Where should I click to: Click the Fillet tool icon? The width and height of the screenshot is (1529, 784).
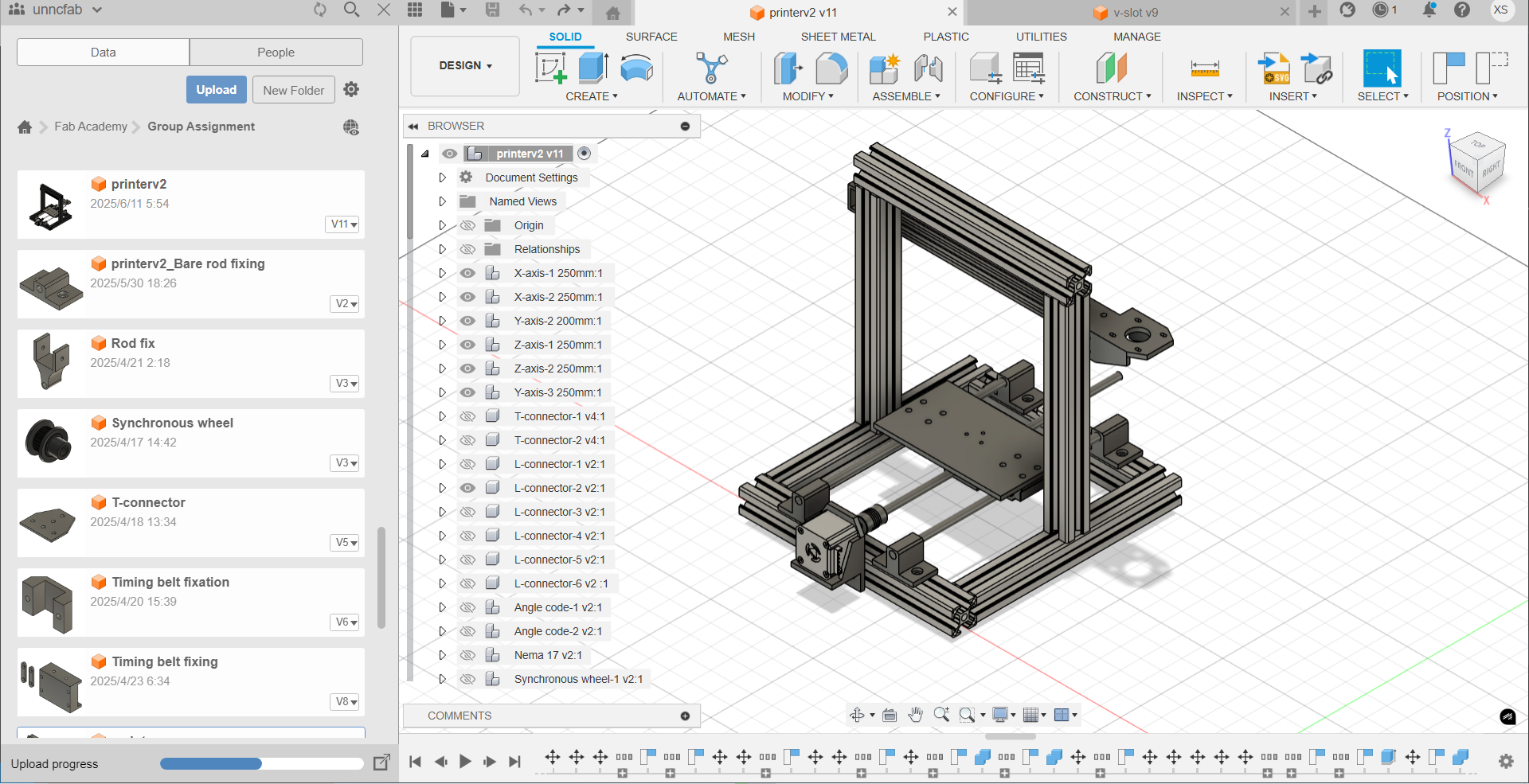click(x=831, y=68)
